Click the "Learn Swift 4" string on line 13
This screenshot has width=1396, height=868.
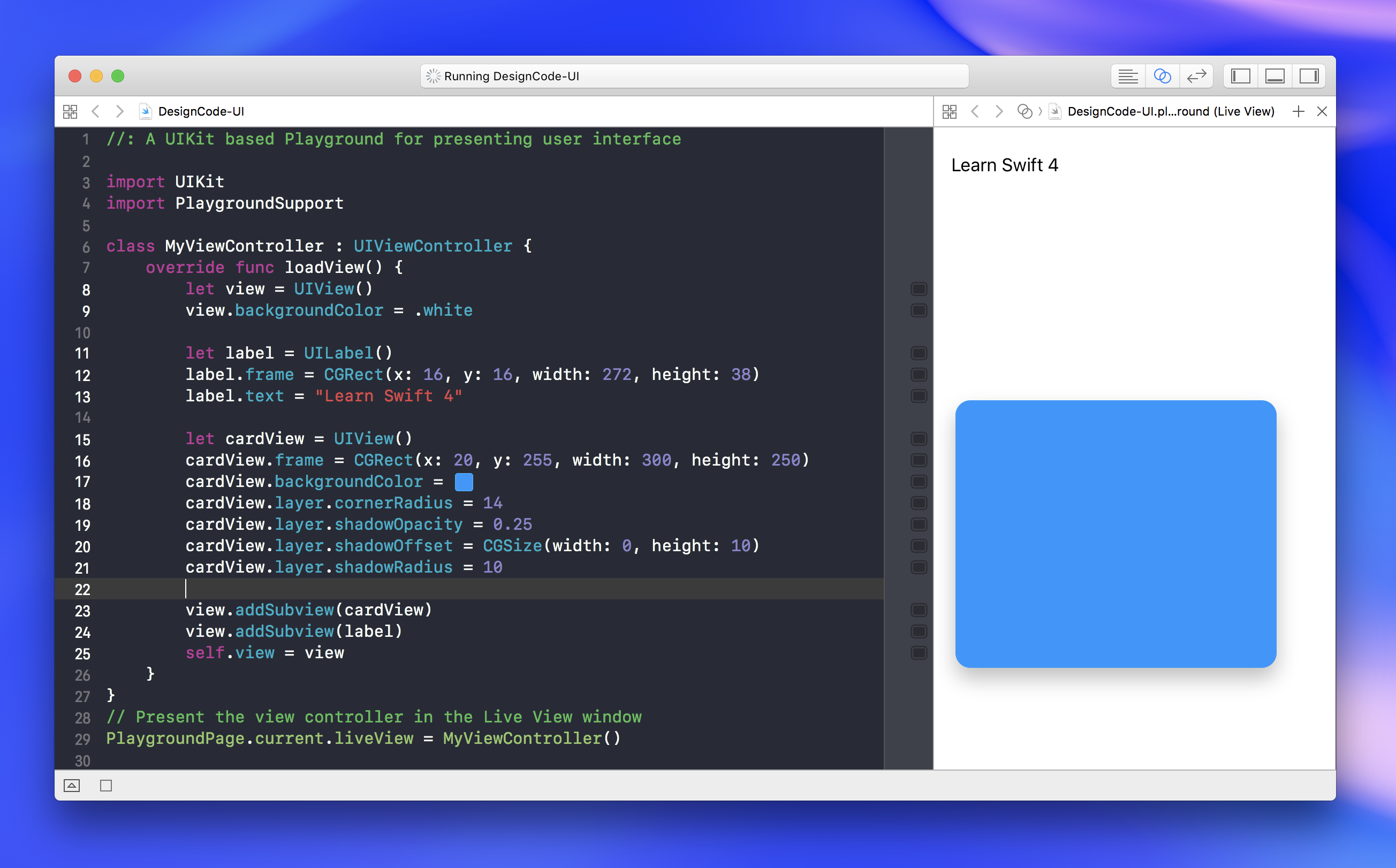point(389,396)
